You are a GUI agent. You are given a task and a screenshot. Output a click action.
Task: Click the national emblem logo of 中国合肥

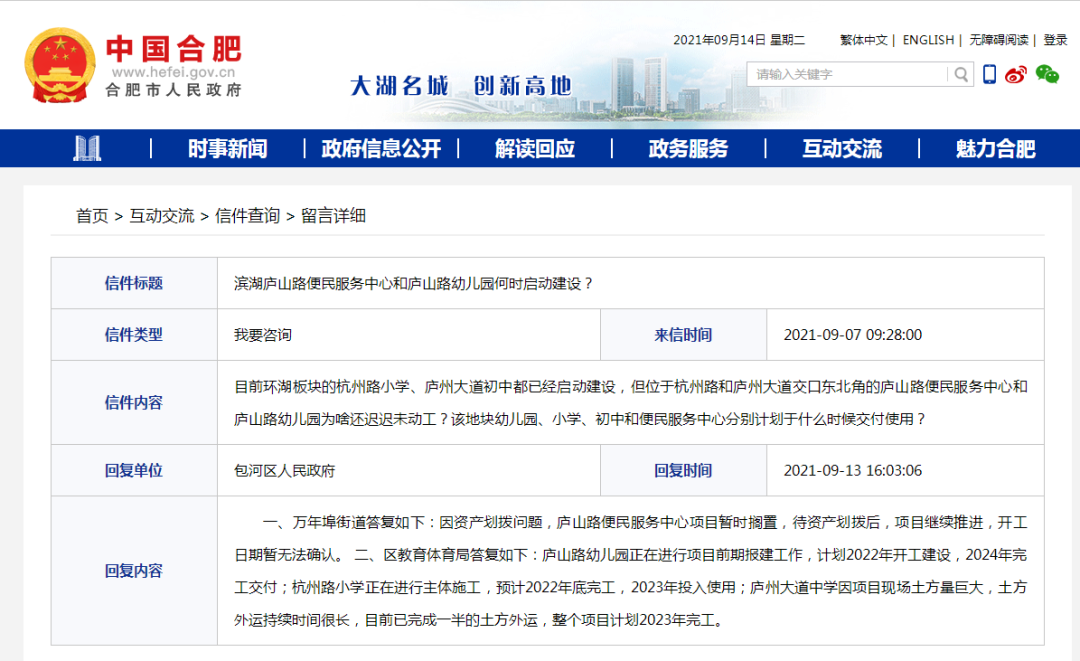coord(60,65)
